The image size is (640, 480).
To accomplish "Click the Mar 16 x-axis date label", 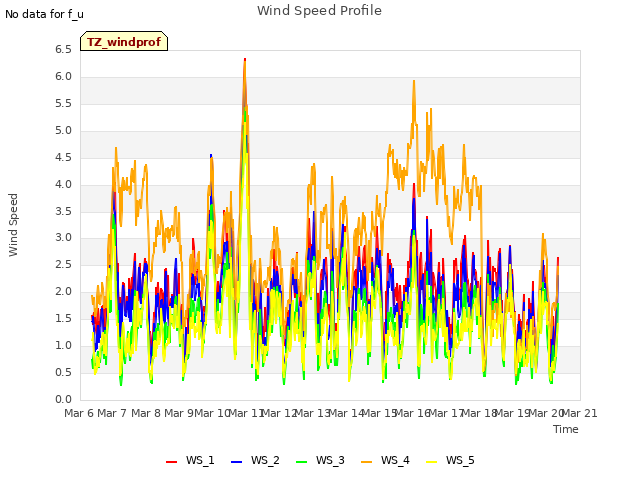I will click(x=413, y=413).
